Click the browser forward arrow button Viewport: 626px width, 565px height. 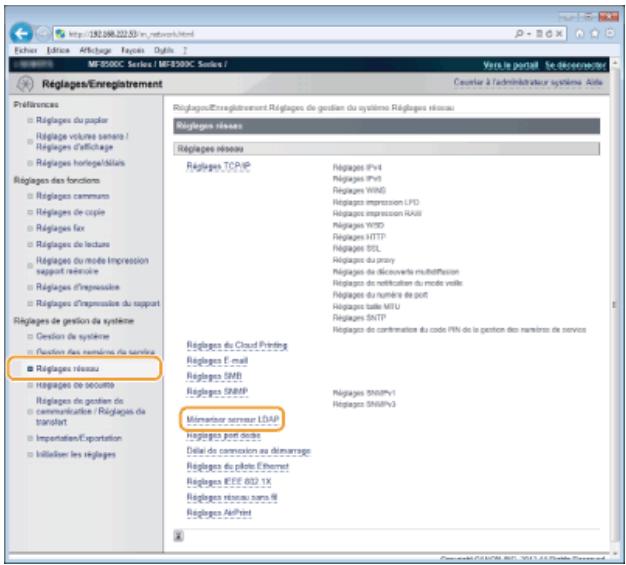pyautogui.click(x=42, y=34)
